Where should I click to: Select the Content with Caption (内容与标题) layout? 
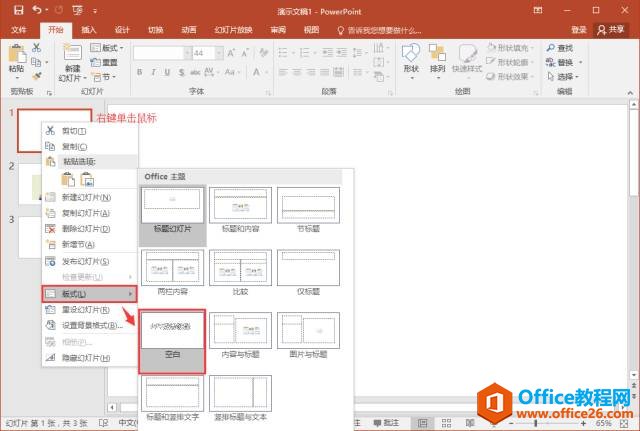(x=240, y=336)
